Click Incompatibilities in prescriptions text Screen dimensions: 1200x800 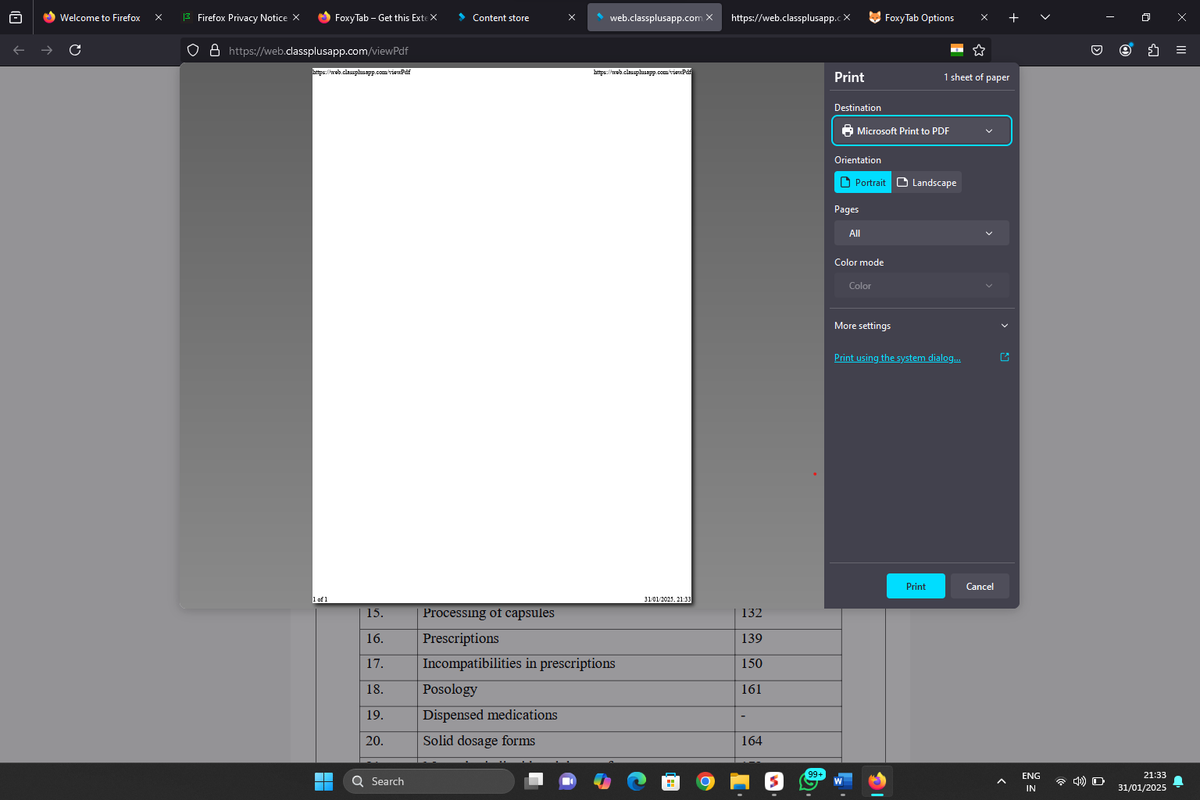click(x=519, y=663)
